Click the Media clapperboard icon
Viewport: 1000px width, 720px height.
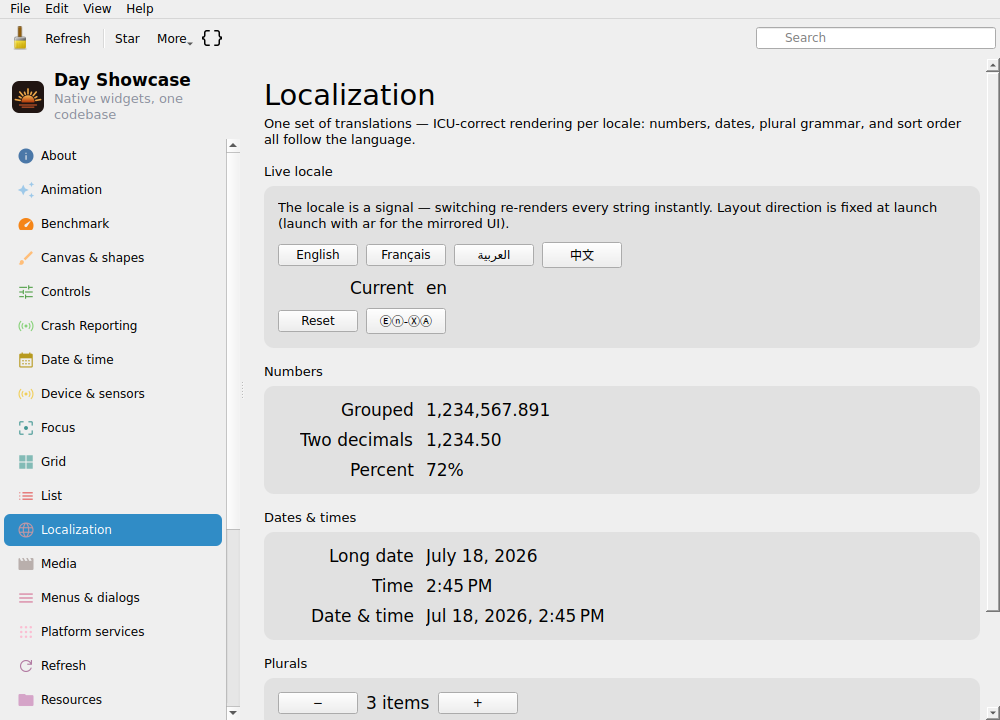[26, 564]
